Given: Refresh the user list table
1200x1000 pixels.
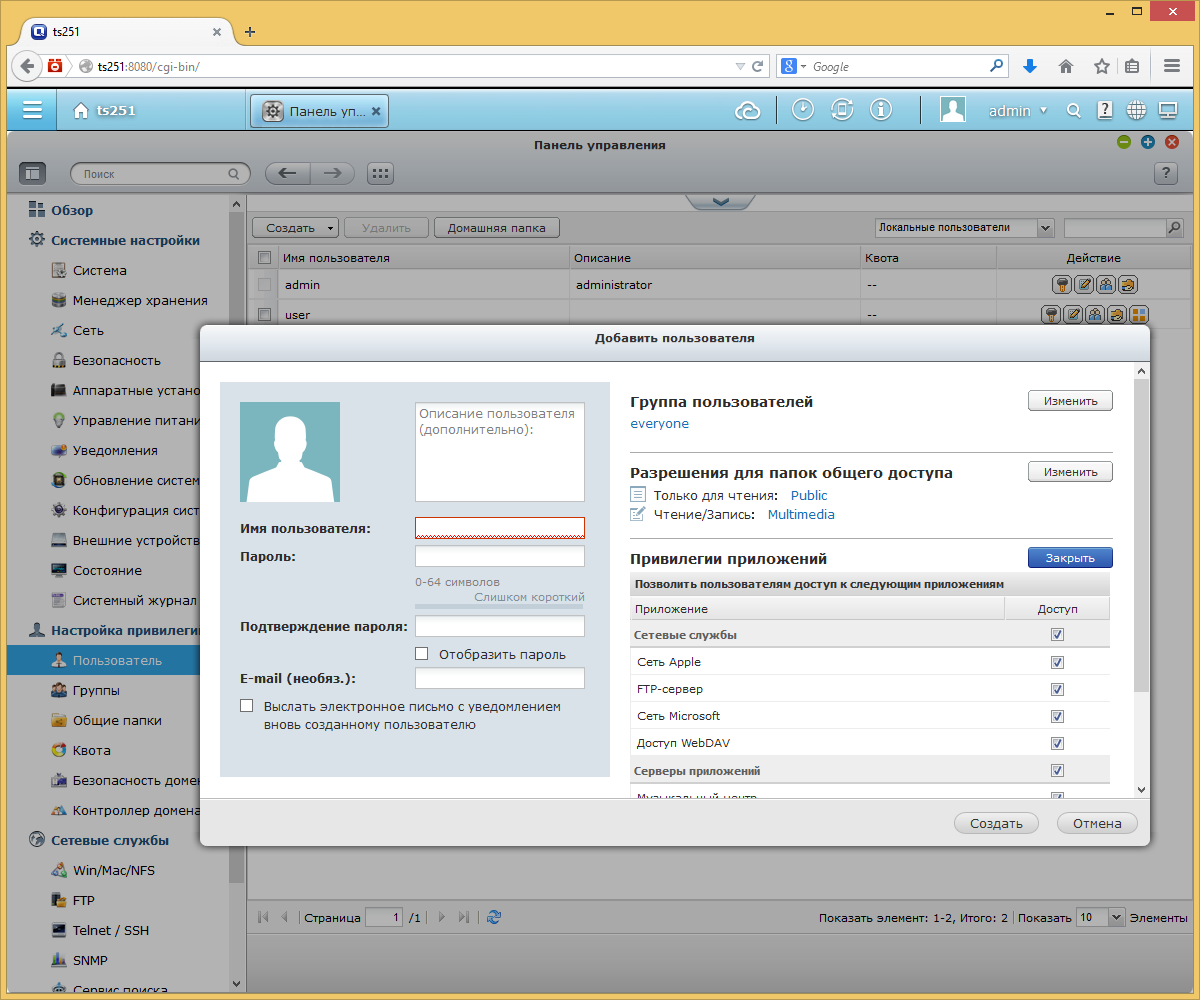Looking at the screenshot, I should pos(494,917).
